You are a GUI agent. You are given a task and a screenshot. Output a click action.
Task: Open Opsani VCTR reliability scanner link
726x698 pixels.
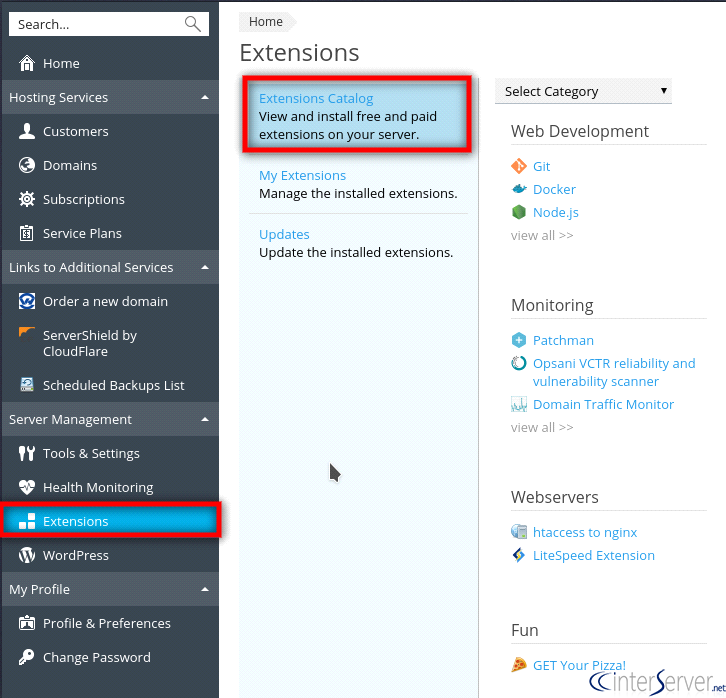click(614, 372)
